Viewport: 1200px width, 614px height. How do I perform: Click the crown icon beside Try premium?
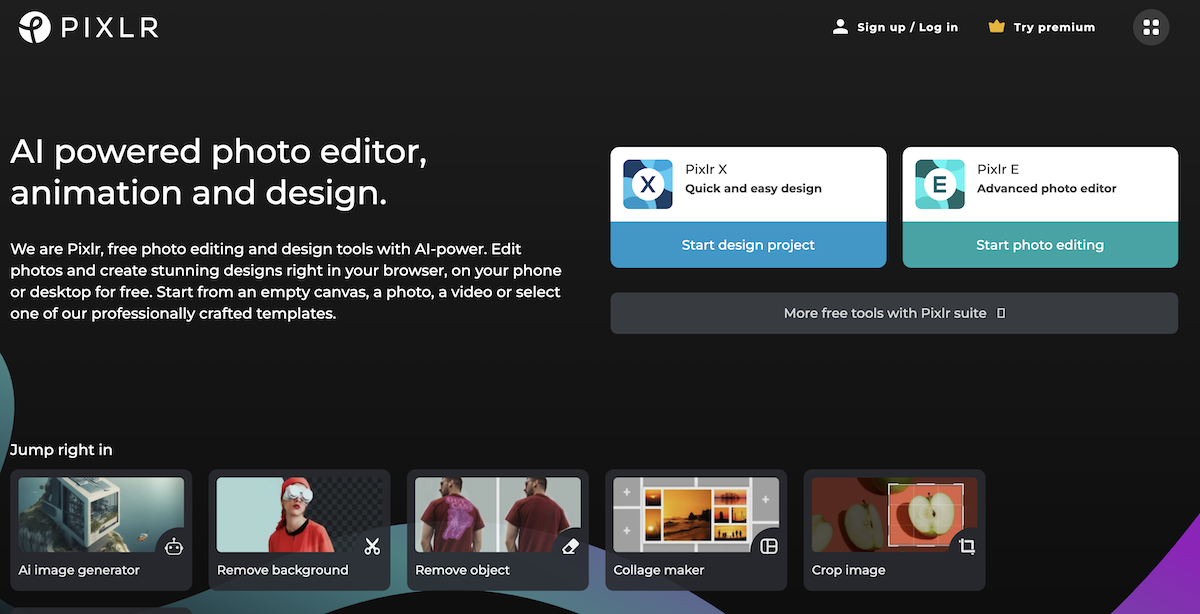tap(997, 27)
